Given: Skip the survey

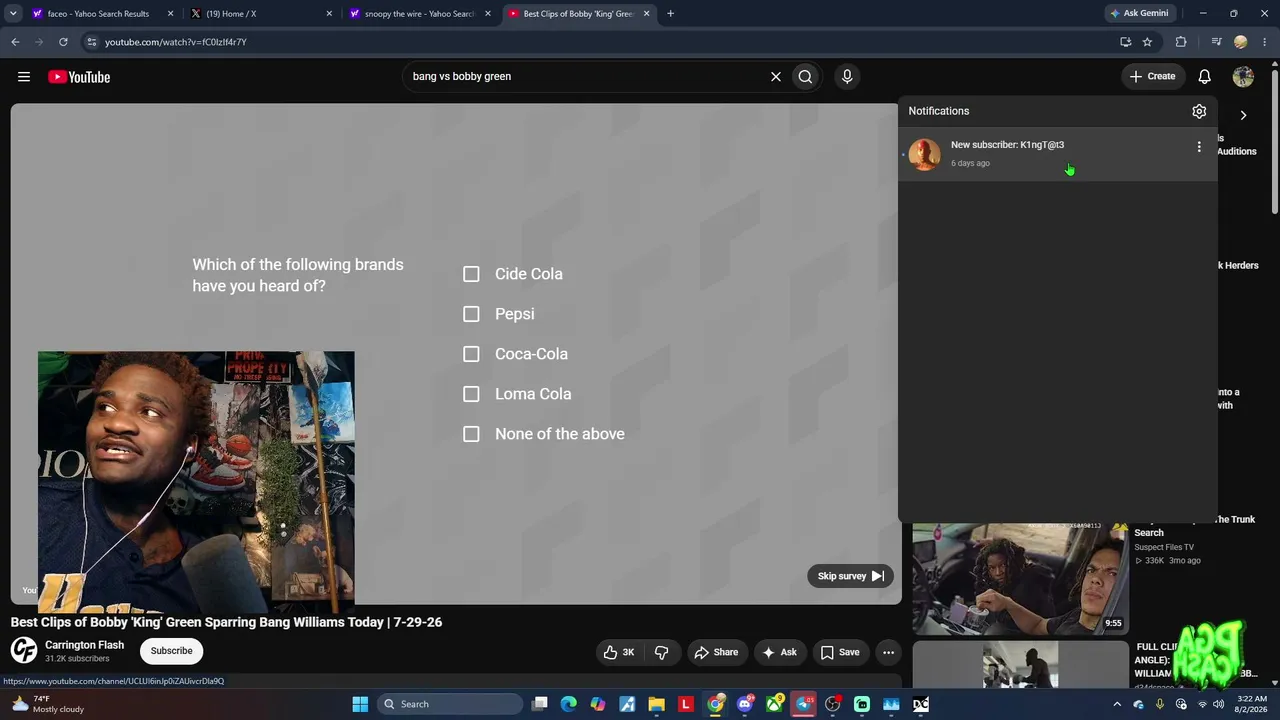Looking at the screenshot, I should tap(850, 576).
